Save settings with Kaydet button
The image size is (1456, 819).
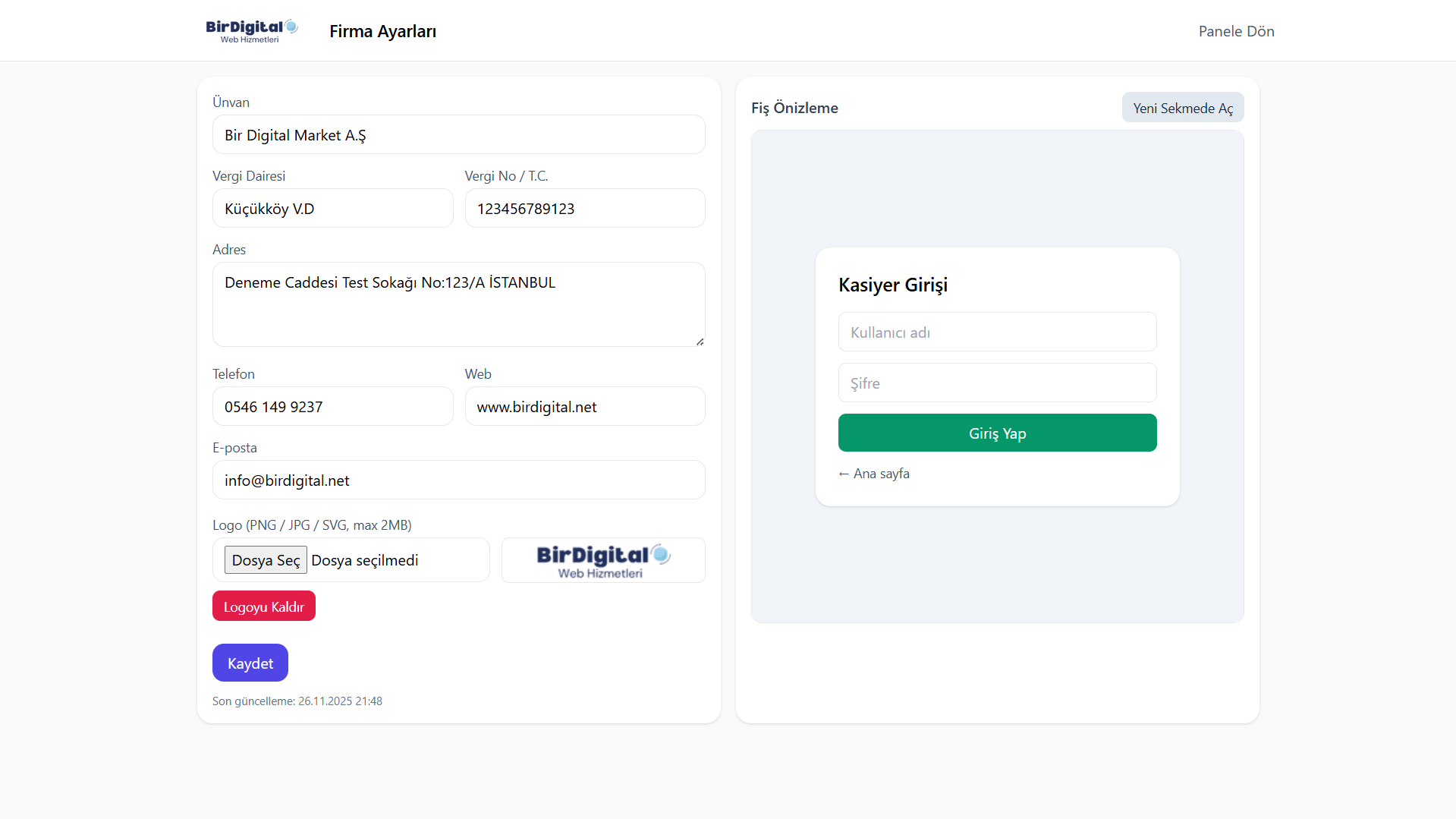pos(250,663)
